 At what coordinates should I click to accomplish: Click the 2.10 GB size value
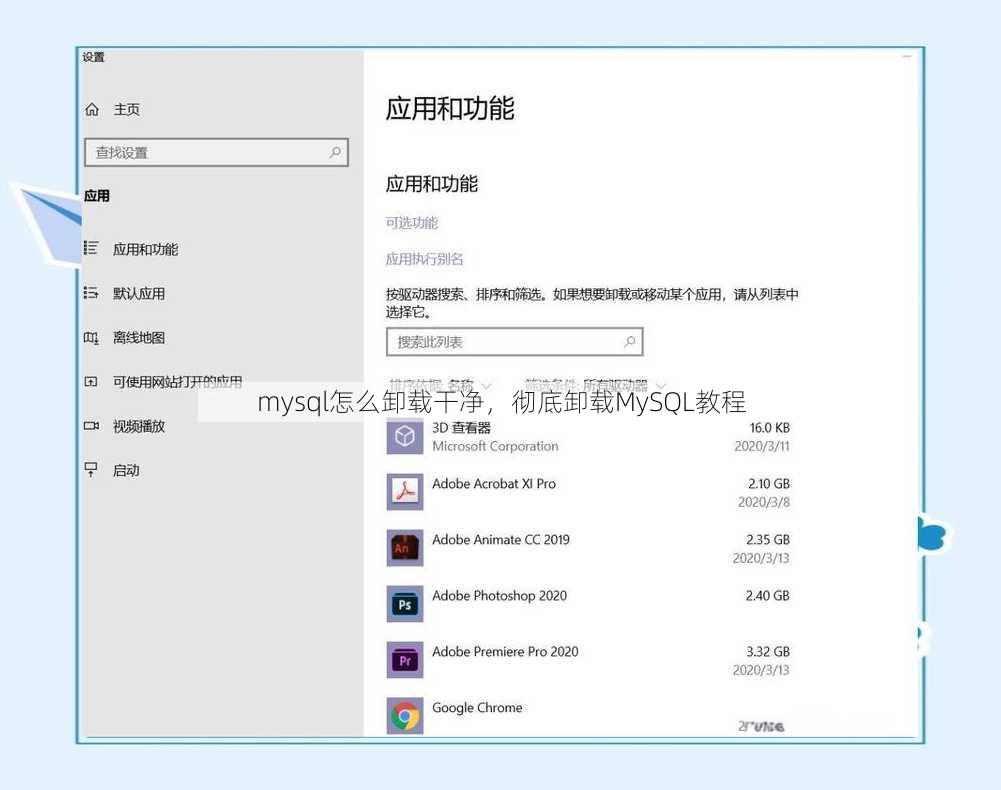click(x=769, y=484)
